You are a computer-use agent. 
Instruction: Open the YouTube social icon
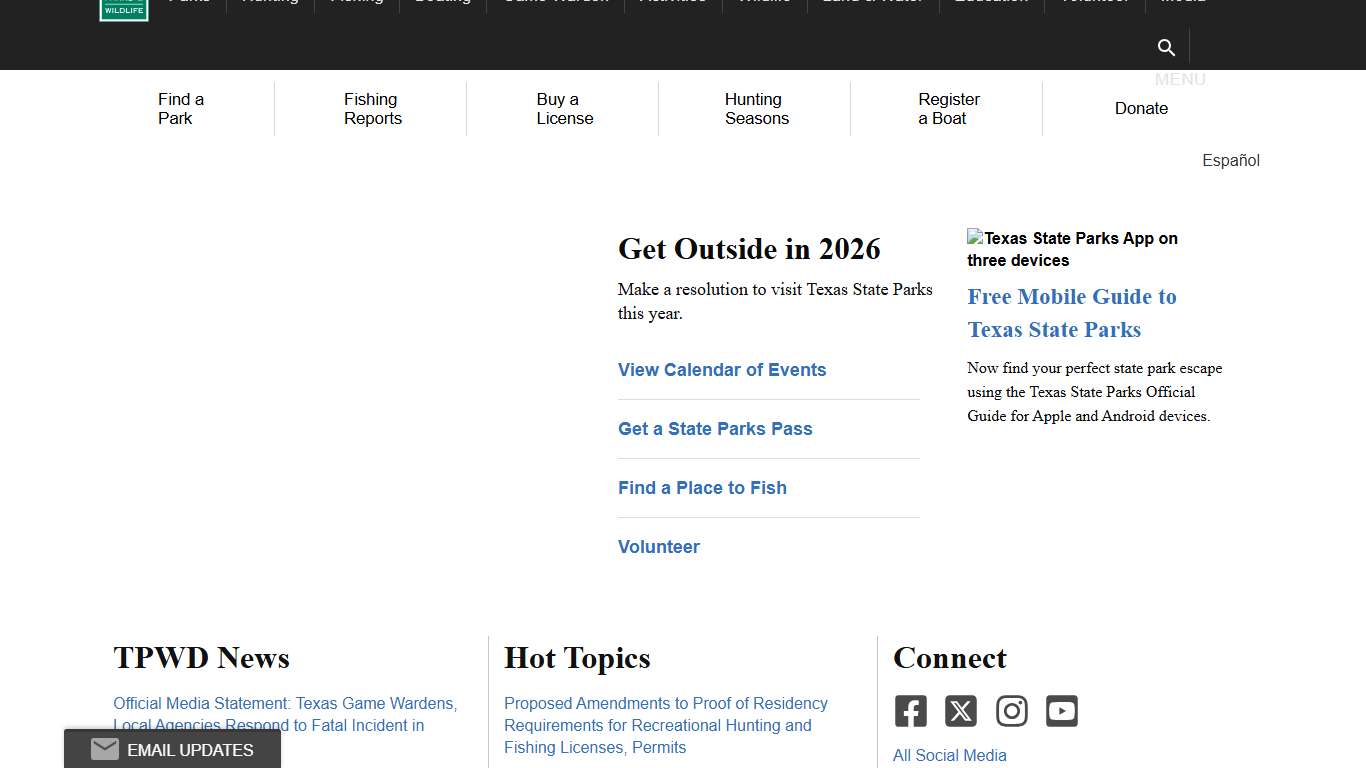1062,711
